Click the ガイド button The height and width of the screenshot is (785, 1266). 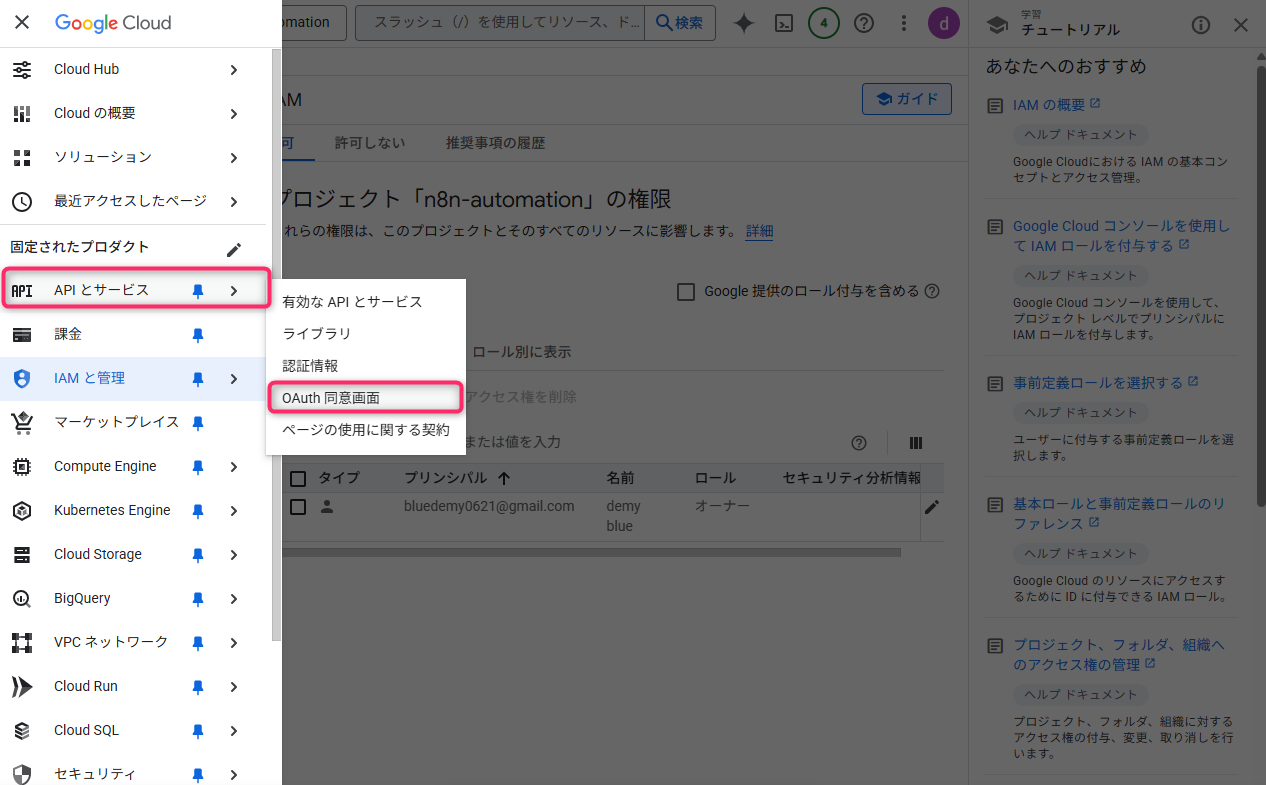907,99
